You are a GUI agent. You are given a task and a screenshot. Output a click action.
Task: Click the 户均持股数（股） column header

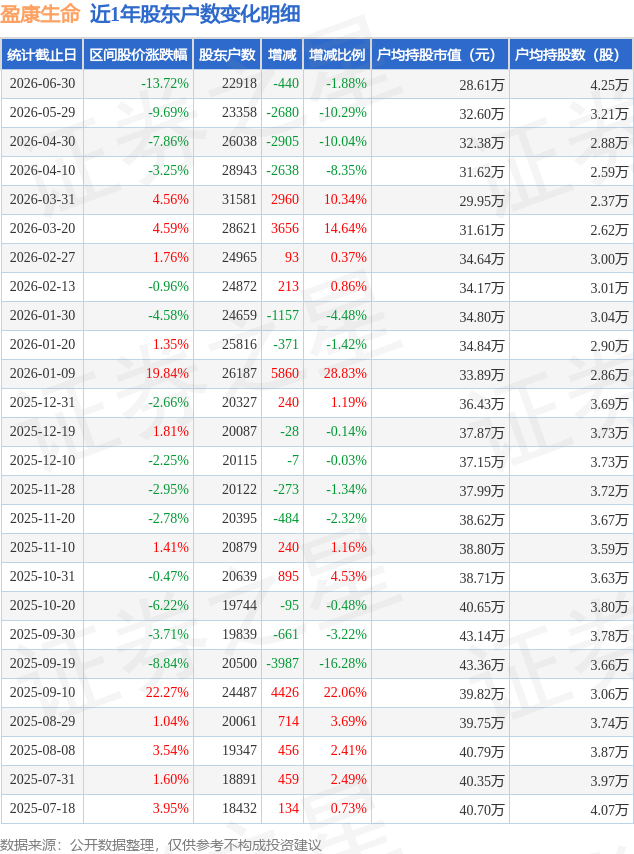[571, 54]
